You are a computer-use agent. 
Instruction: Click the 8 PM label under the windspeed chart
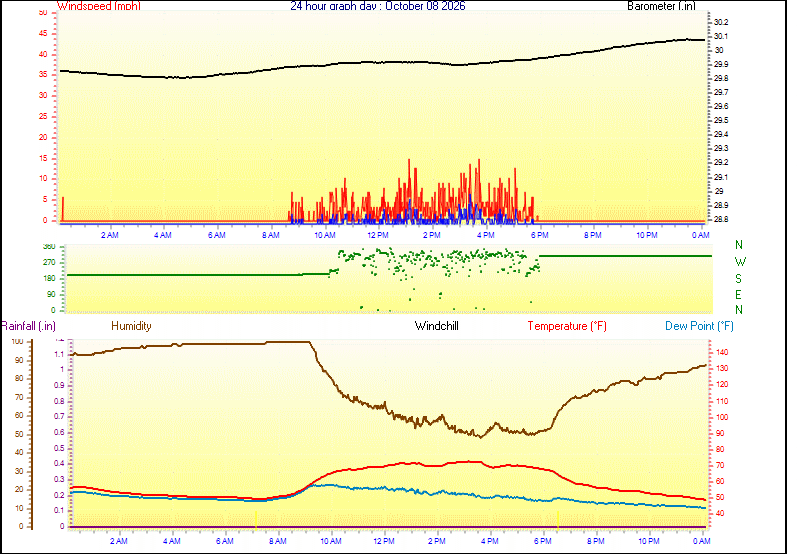593,235
